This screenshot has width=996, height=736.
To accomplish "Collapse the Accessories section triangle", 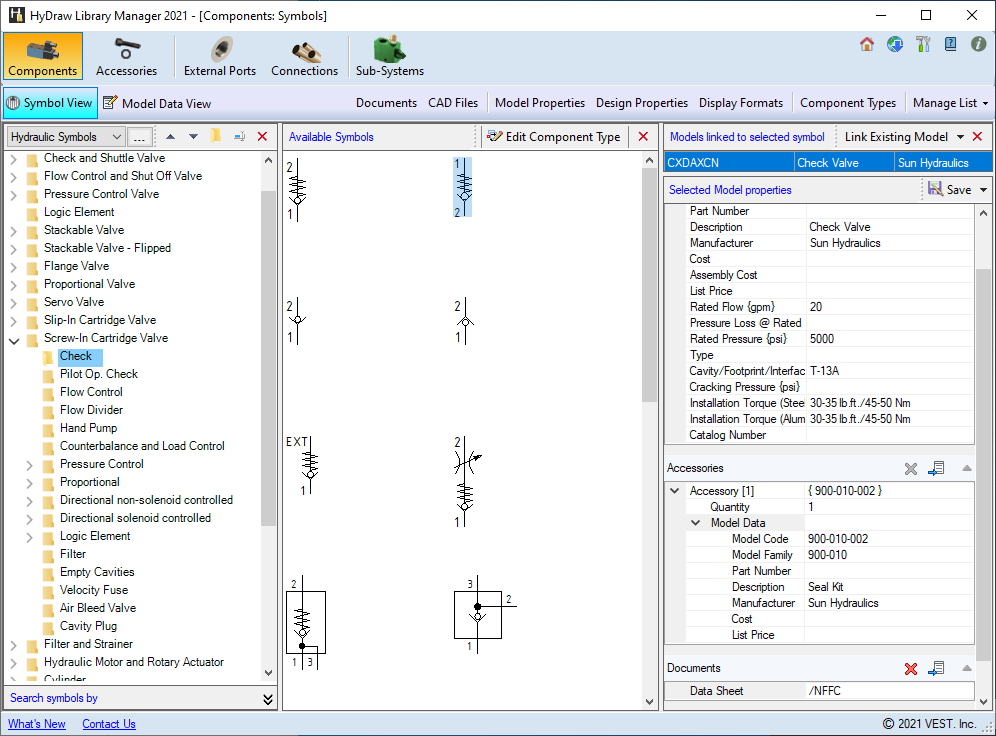I will click(967, 468).
